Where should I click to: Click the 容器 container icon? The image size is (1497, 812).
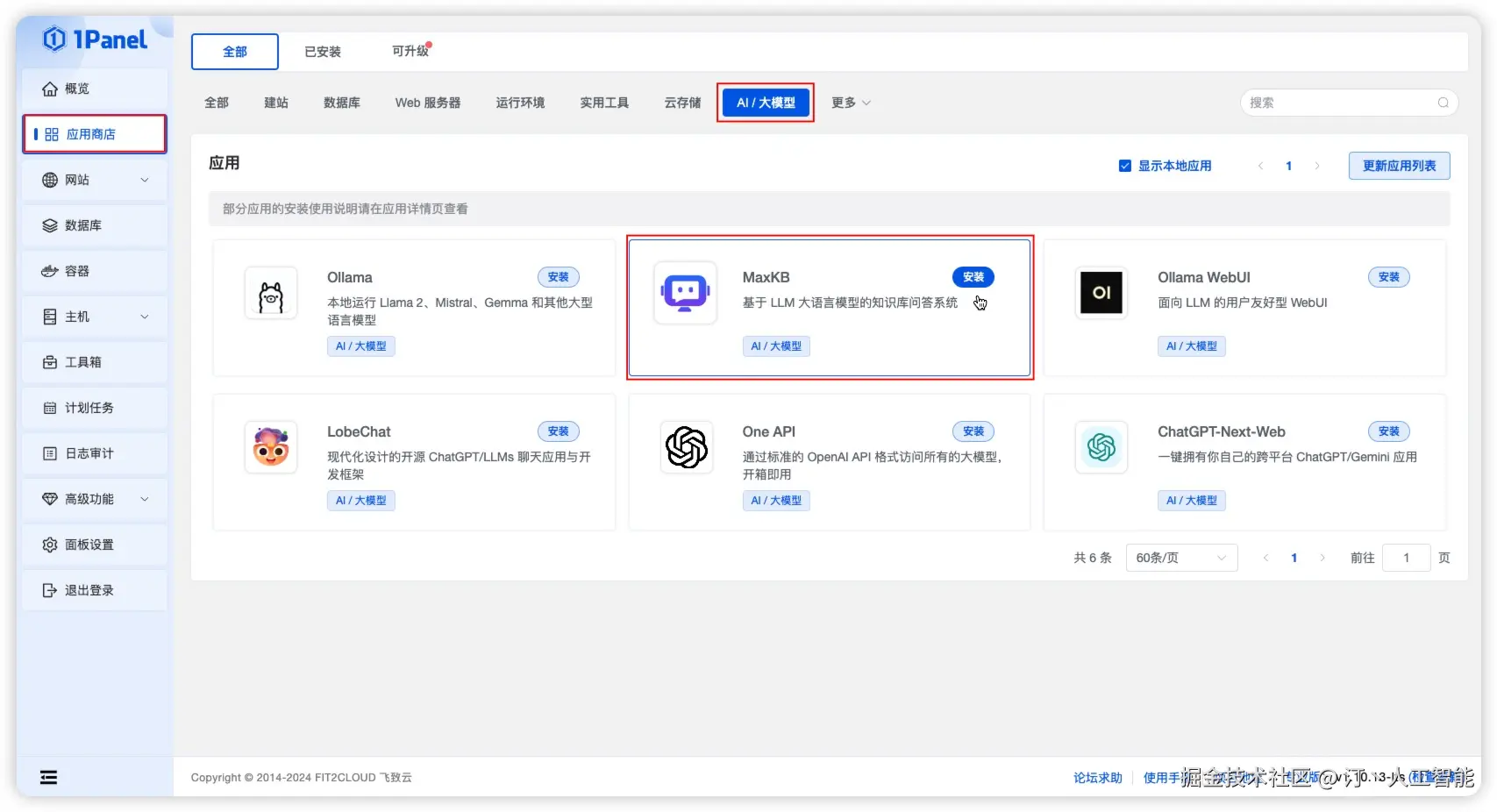(50, 271)
